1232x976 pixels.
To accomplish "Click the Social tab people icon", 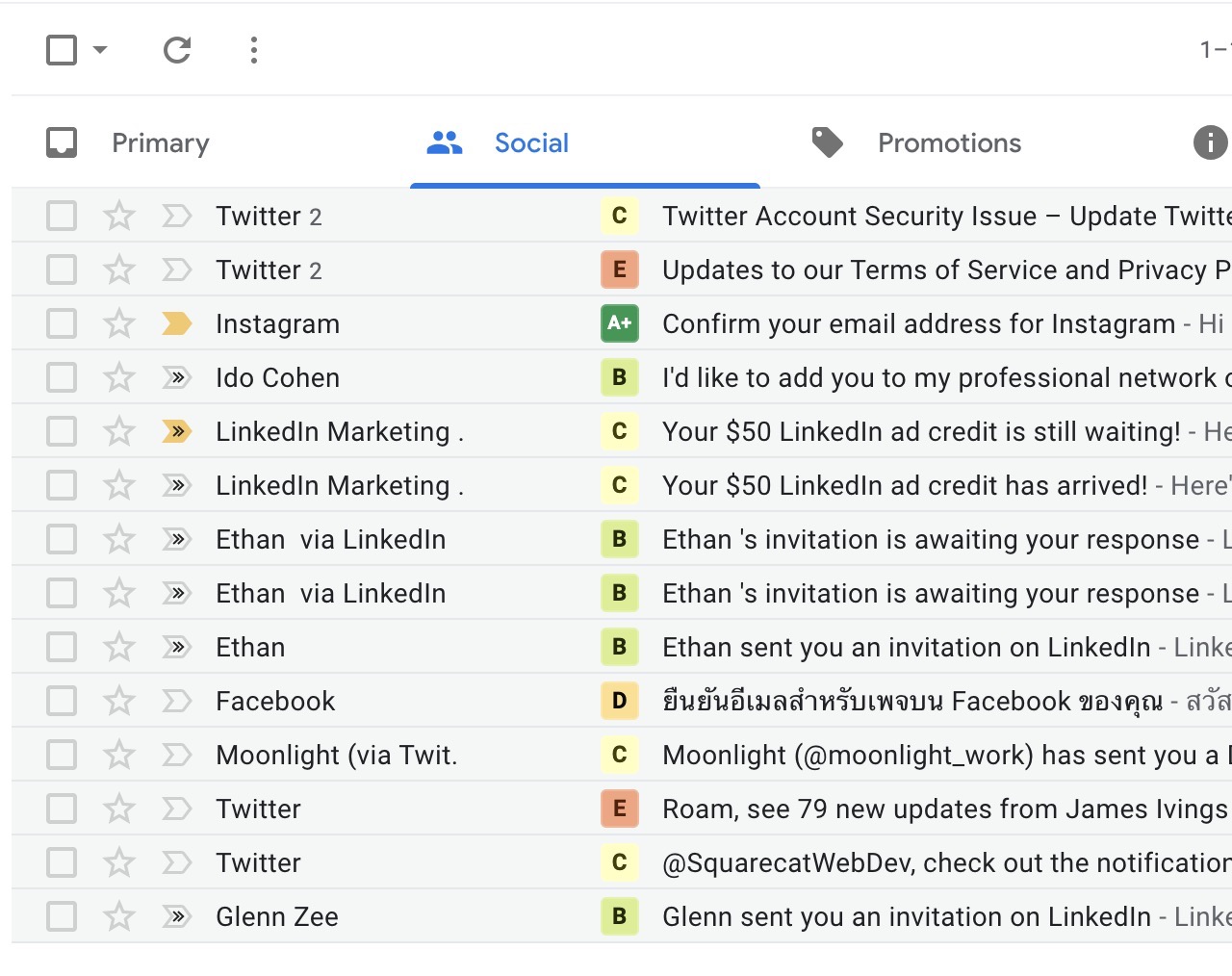I will point(445,142).
